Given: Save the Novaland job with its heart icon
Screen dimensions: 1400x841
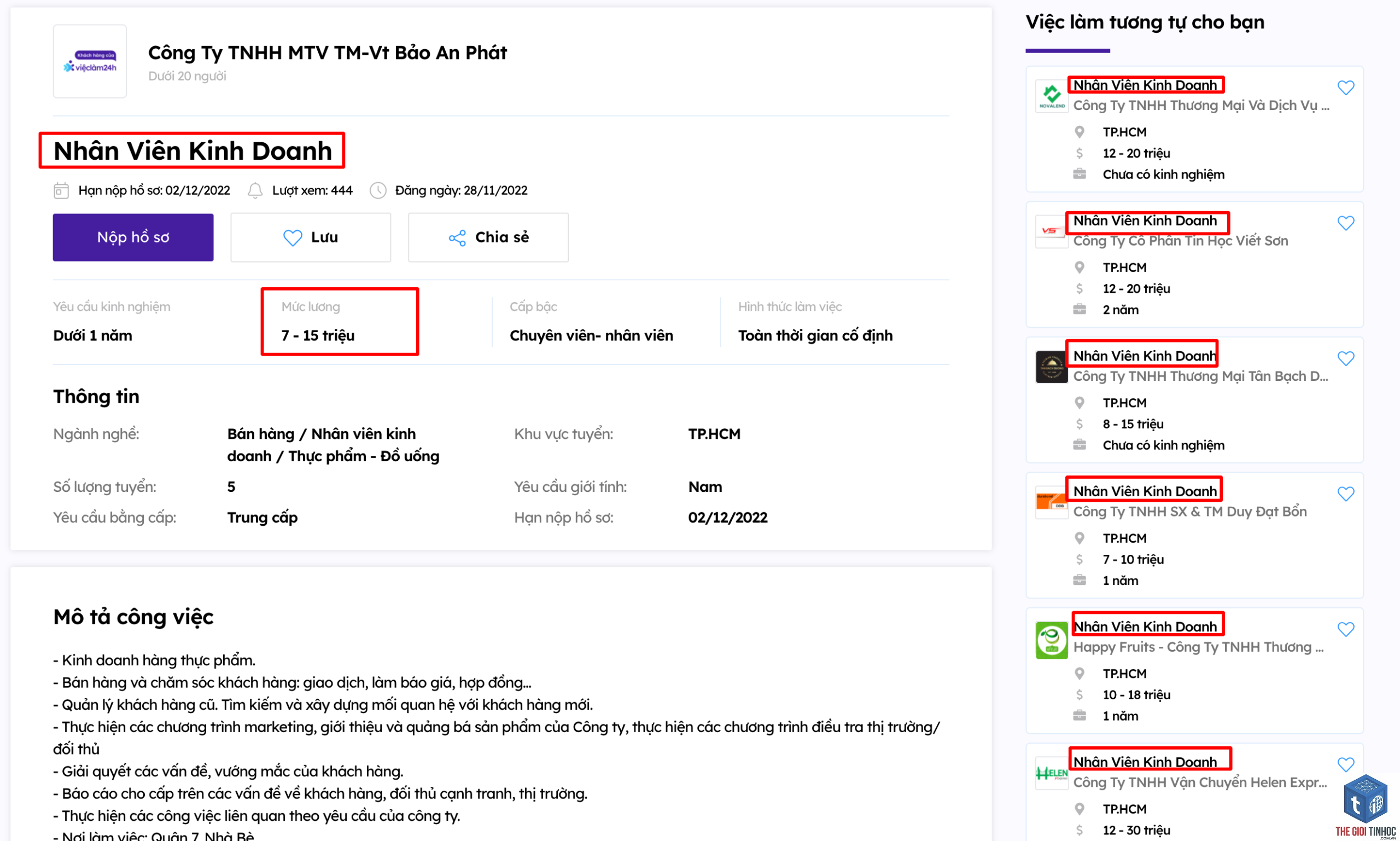Looking at the screenshot, I should coord(1346,88).
